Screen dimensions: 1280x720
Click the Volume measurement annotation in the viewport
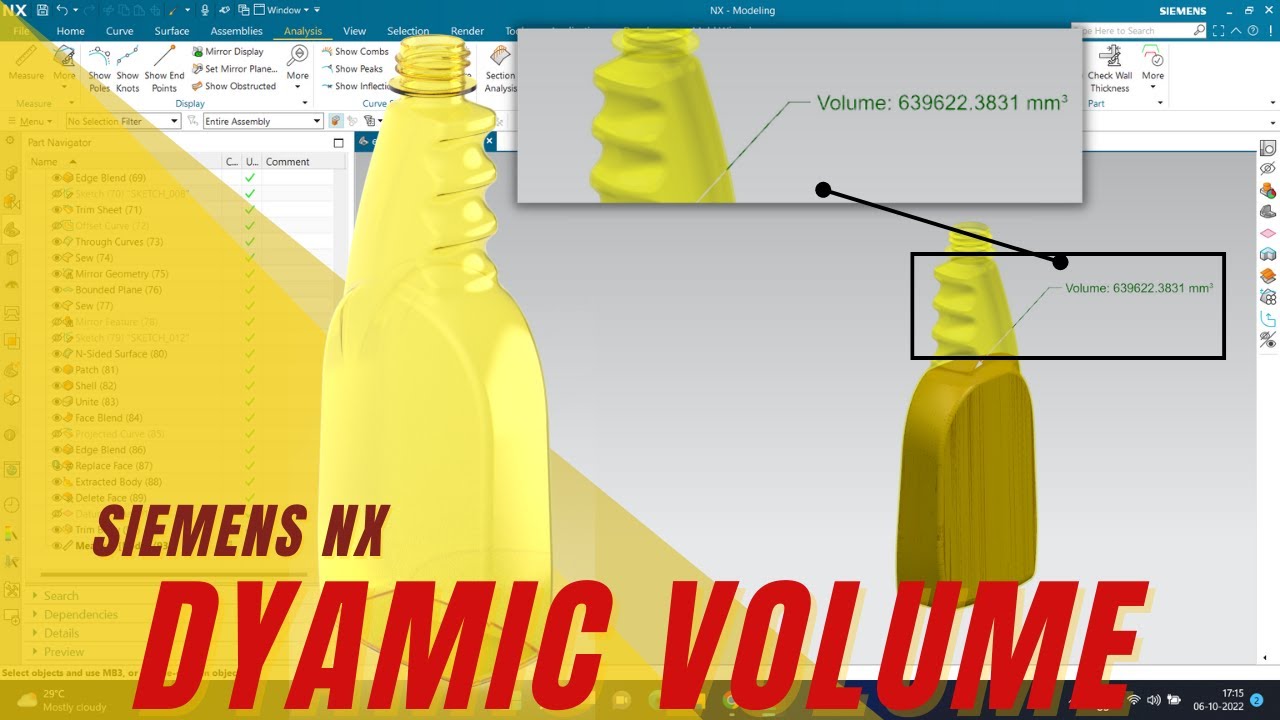pyautogui.click(x=1139, y=288)
